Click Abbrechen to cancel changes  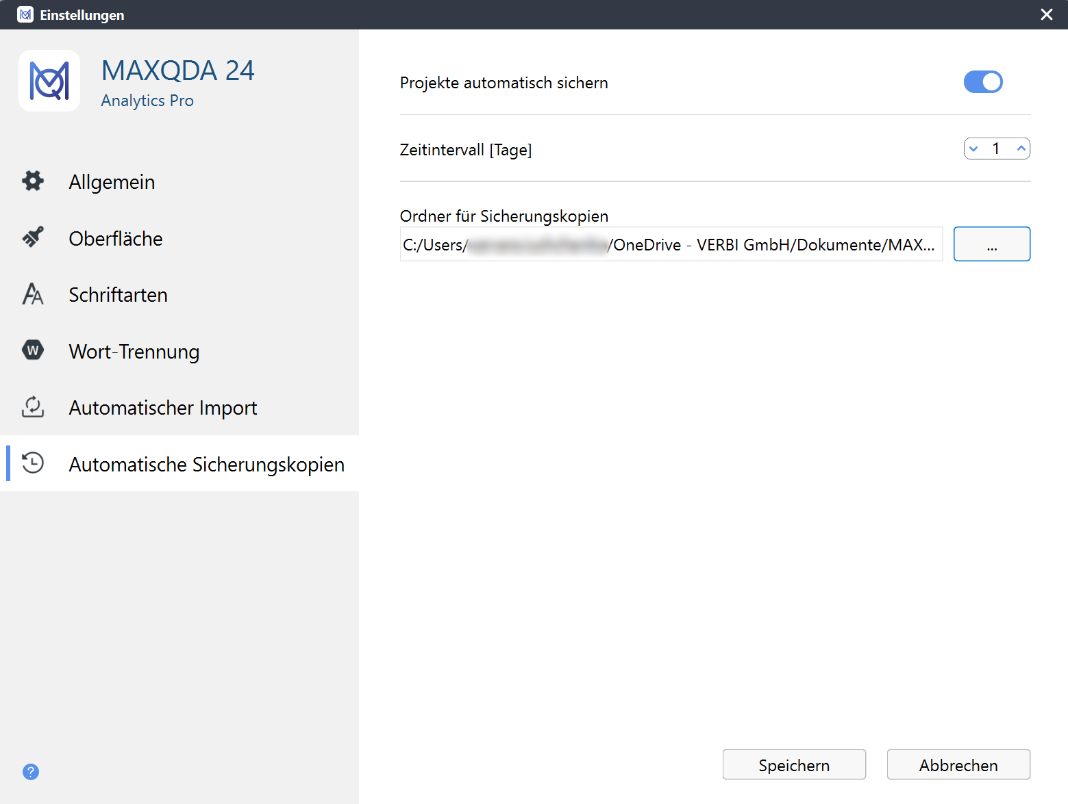click(x=958, y=765)
